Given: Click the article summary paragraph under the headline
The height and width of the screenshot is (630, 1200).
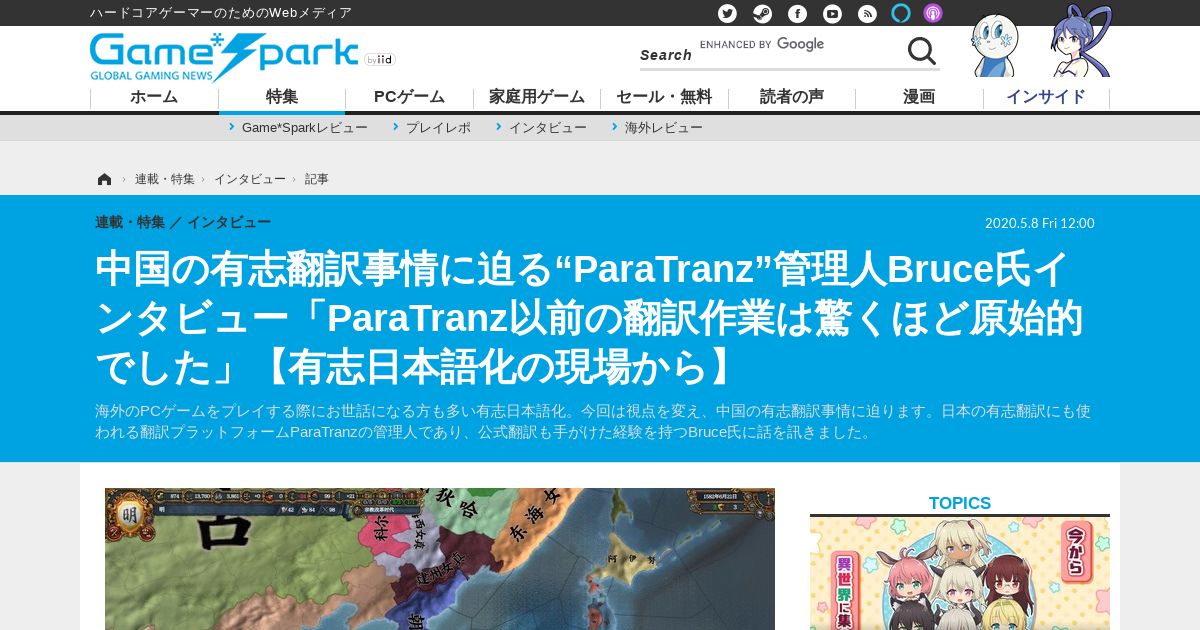Looking at the screenshot, I should (x=593, y=422).
